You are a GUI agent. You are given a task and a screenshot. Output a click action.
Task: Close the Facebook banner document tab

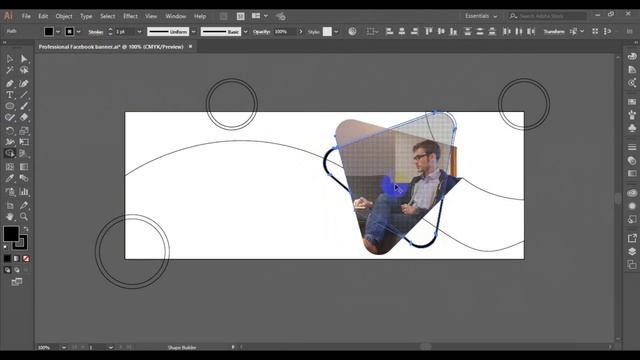pyautogui.click(x=190, y=47)
